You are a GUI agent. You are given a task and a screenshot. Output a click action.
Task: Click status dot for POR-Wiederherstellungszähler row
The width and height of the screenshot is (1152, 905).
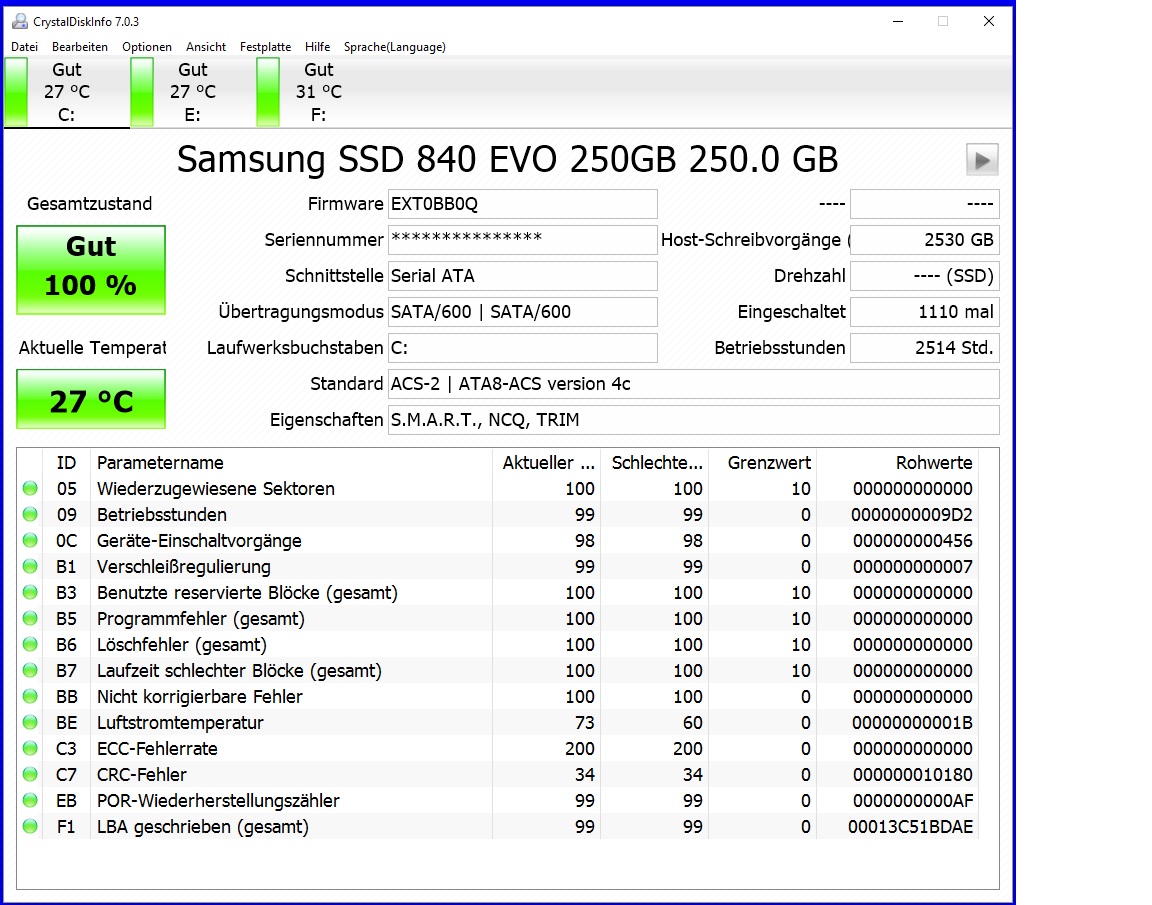[30, 800]
